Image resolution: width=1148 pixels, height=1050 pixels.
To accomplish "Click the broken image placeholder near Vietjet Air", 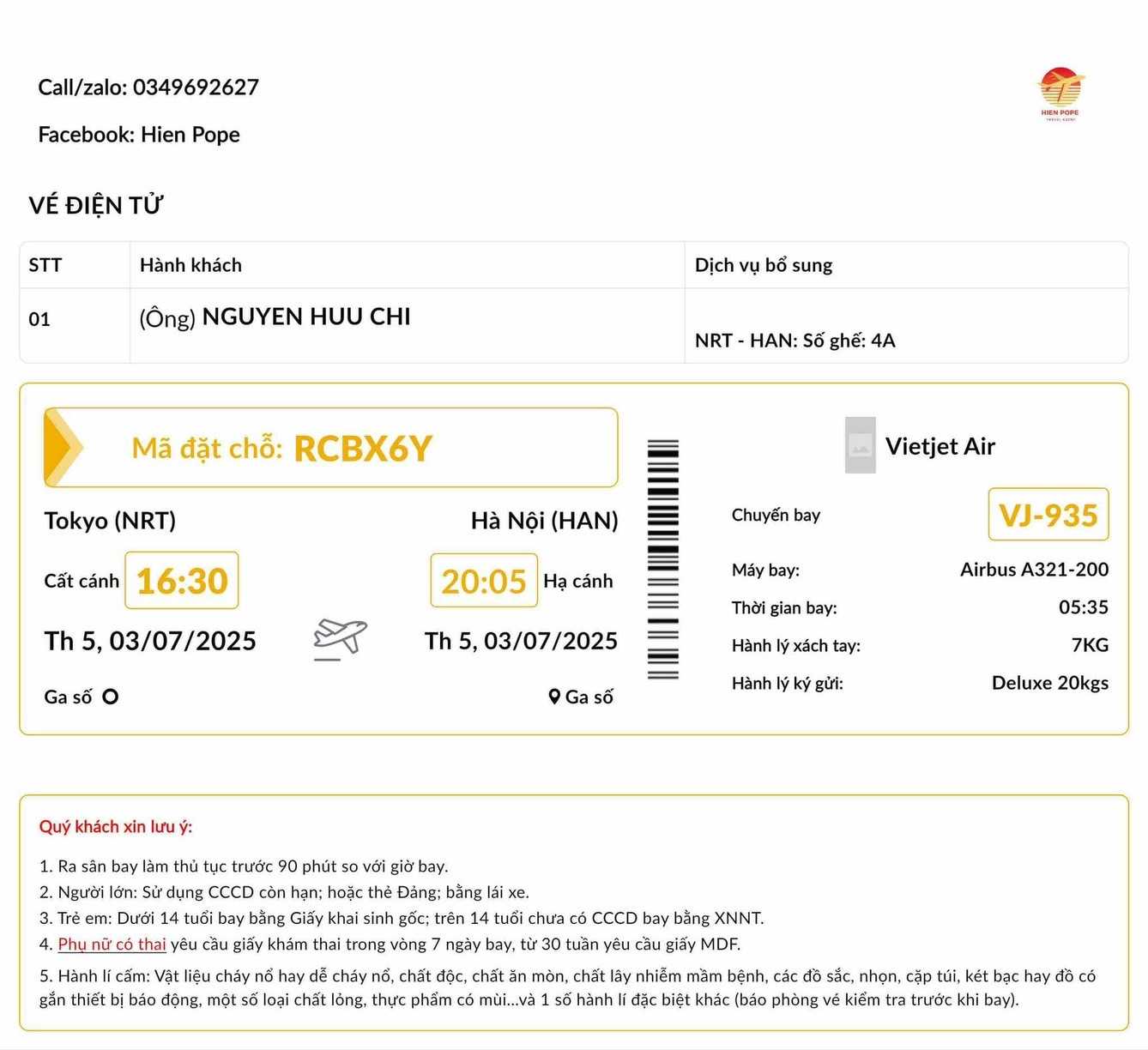I will [860, 445].
